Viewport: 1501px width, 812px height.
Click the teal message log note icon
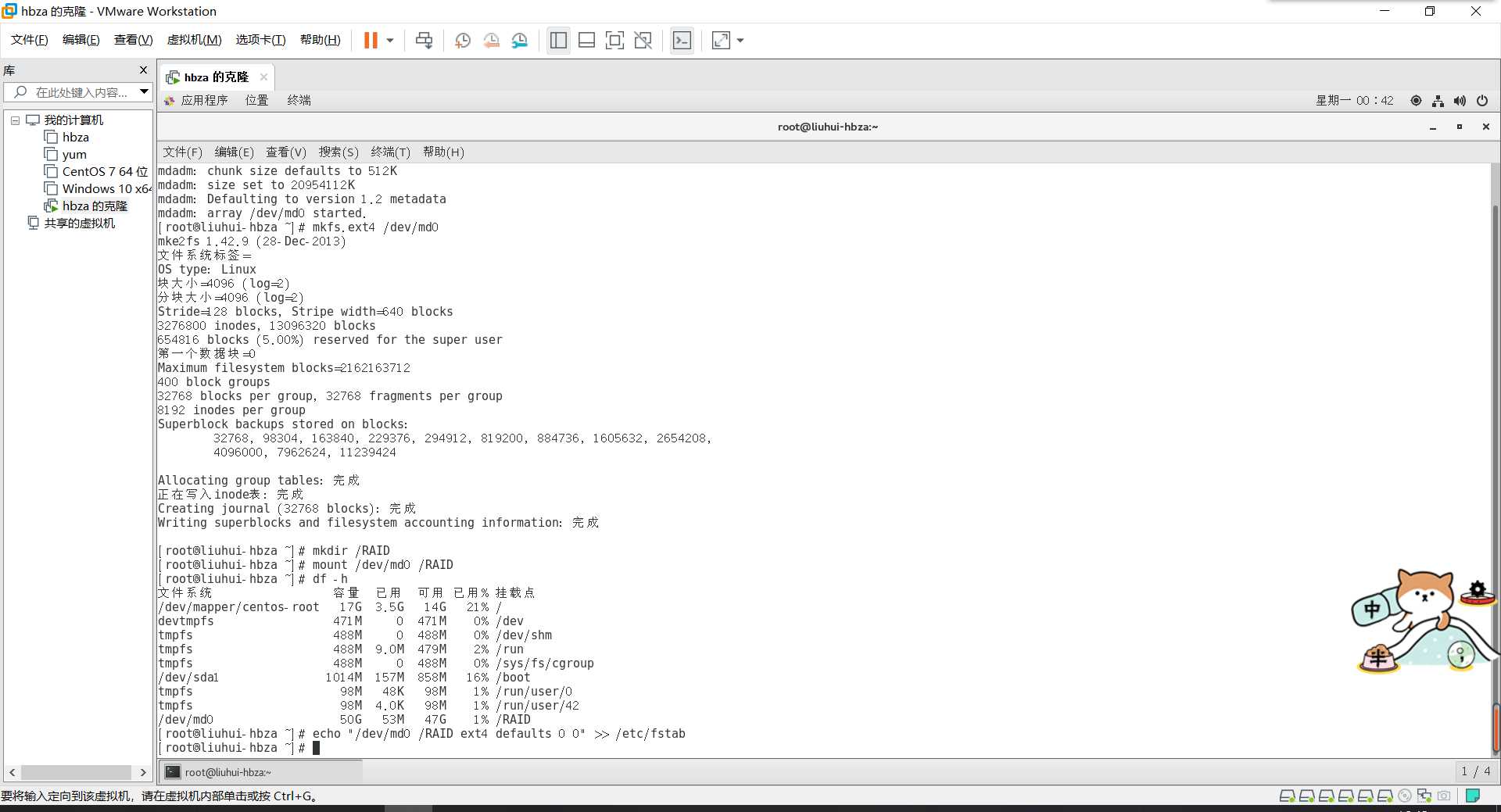1472,796
